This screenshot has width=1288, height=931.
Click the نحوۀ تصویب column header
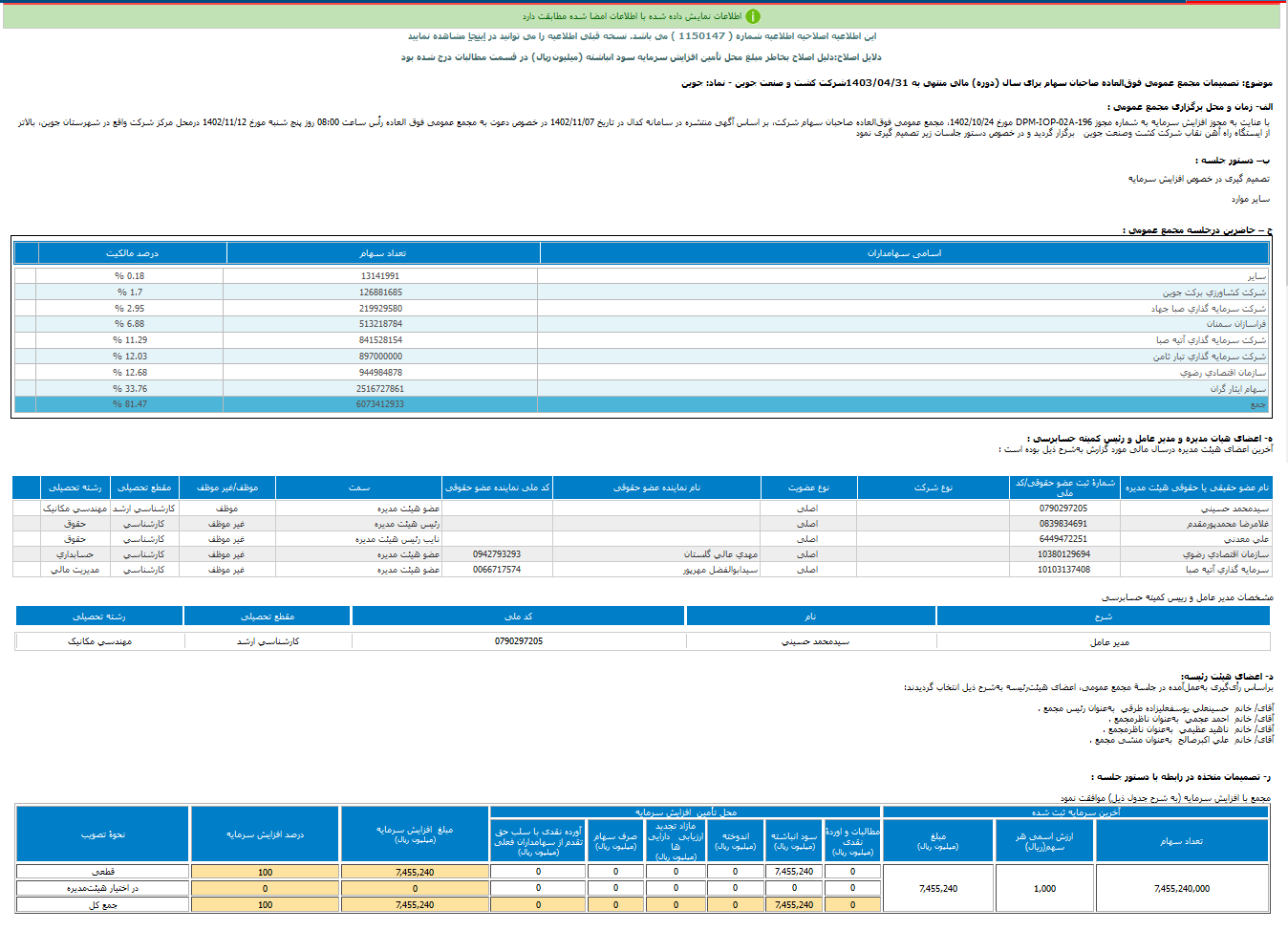click(103, 834)
